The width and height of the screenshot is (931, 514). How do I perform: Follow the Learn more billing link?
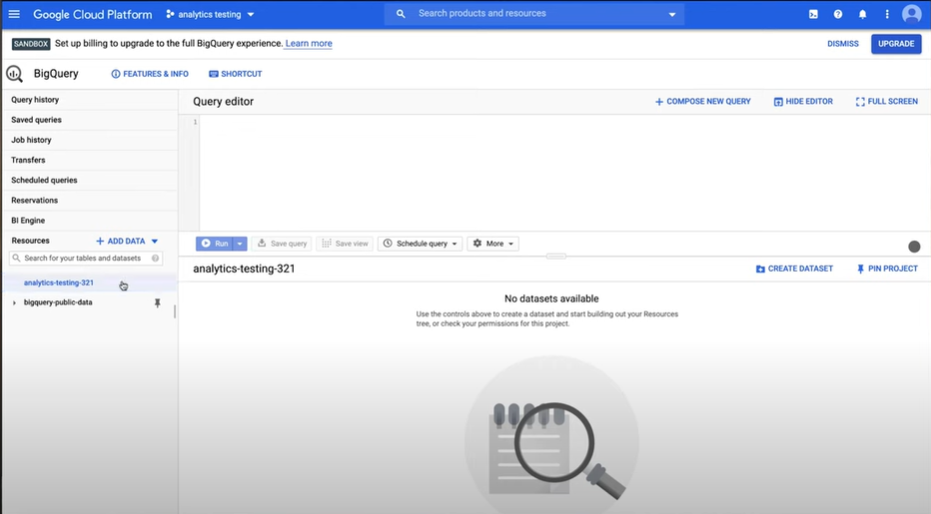pos(309,43)
